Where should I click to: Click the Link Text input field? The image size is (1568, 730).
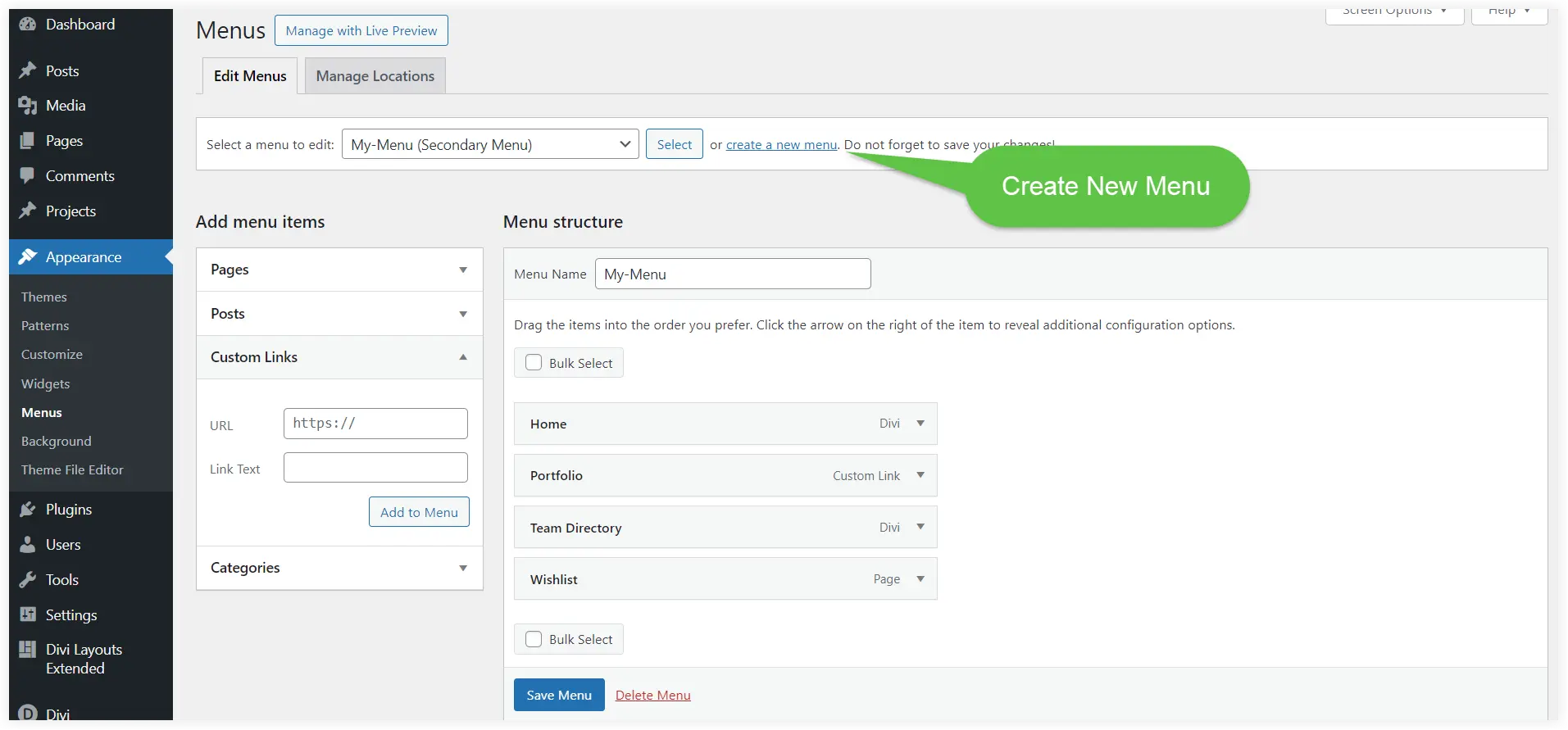click(375, 468)
